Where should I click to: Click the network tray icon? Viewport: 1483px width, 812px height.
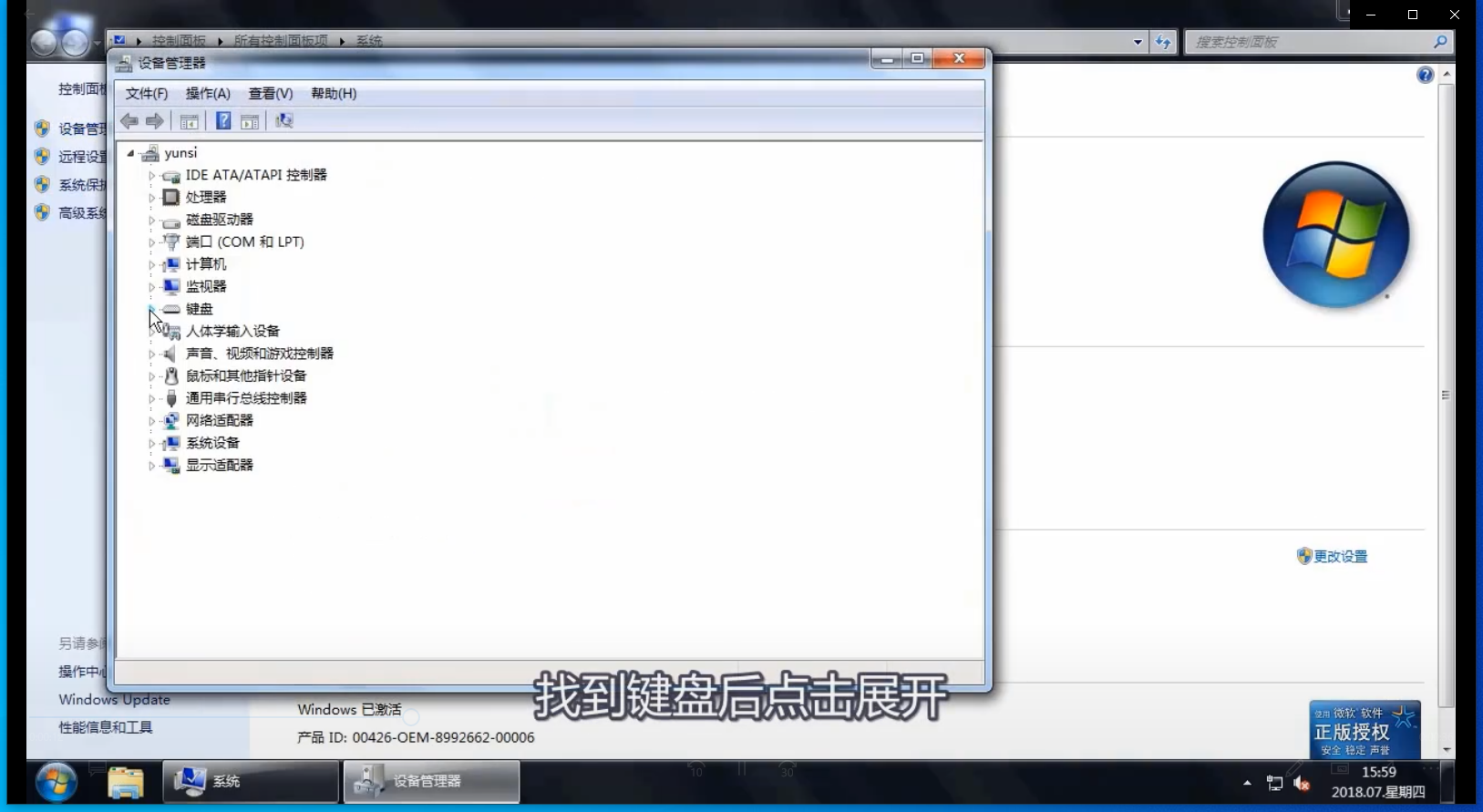click(1274, 784)
